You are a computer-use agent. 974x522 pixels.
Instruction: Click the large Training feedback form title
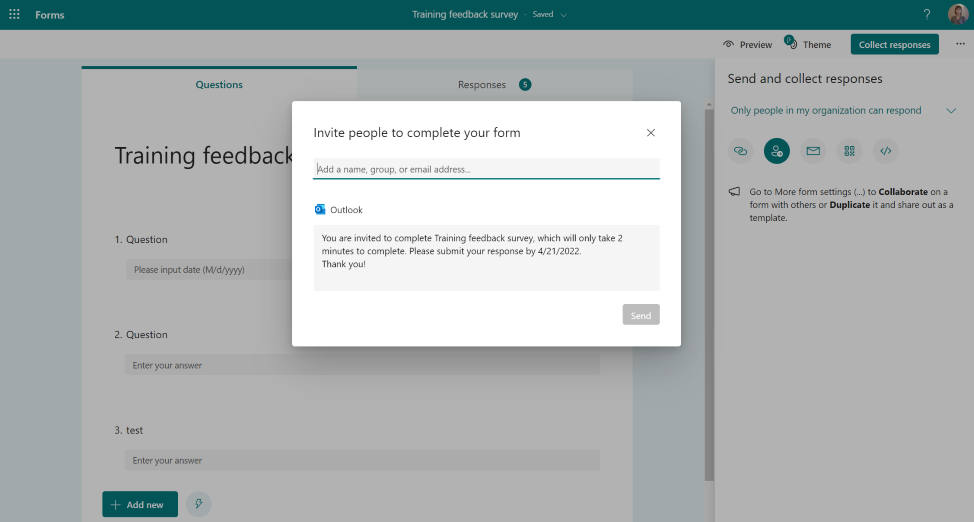[x=203, y=155]
